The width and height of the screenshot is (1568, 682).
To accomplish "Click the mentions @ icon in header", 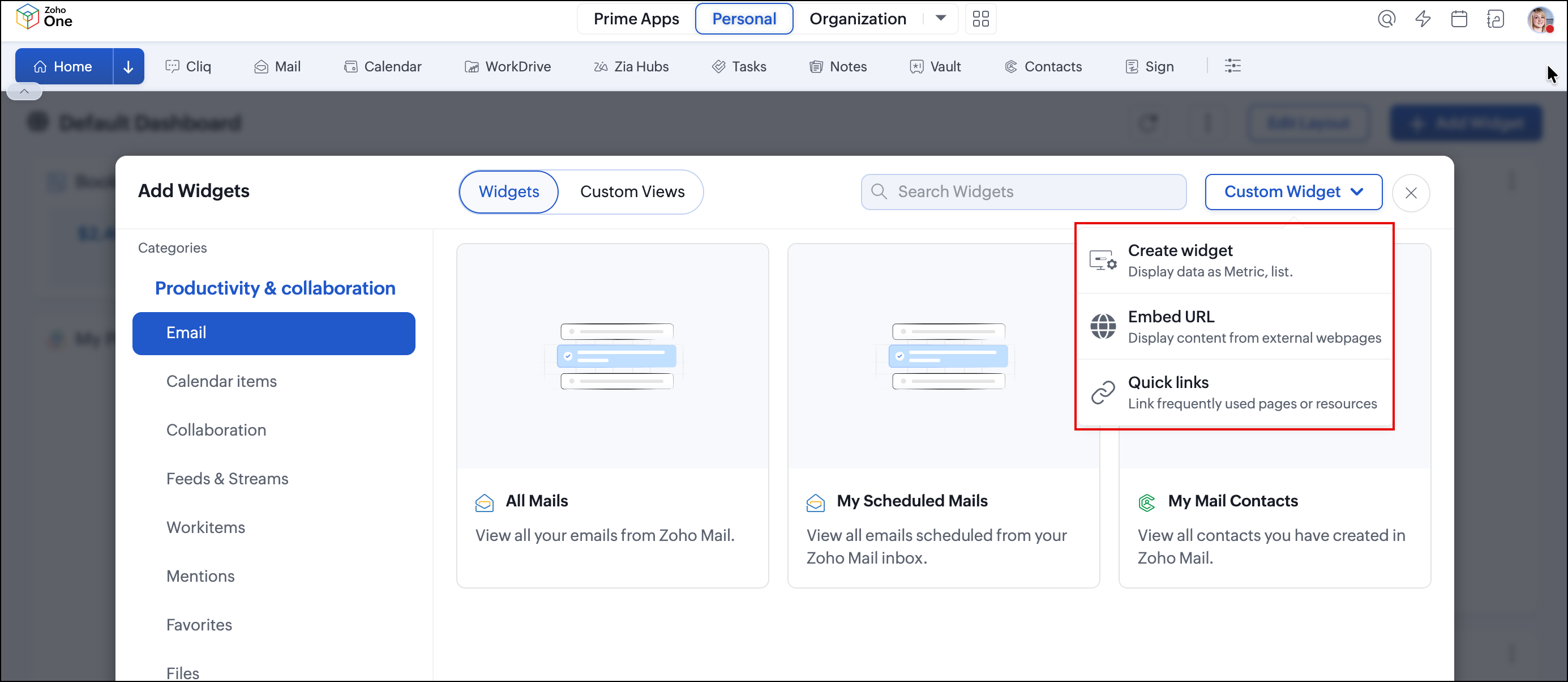I will (1387, 19).
